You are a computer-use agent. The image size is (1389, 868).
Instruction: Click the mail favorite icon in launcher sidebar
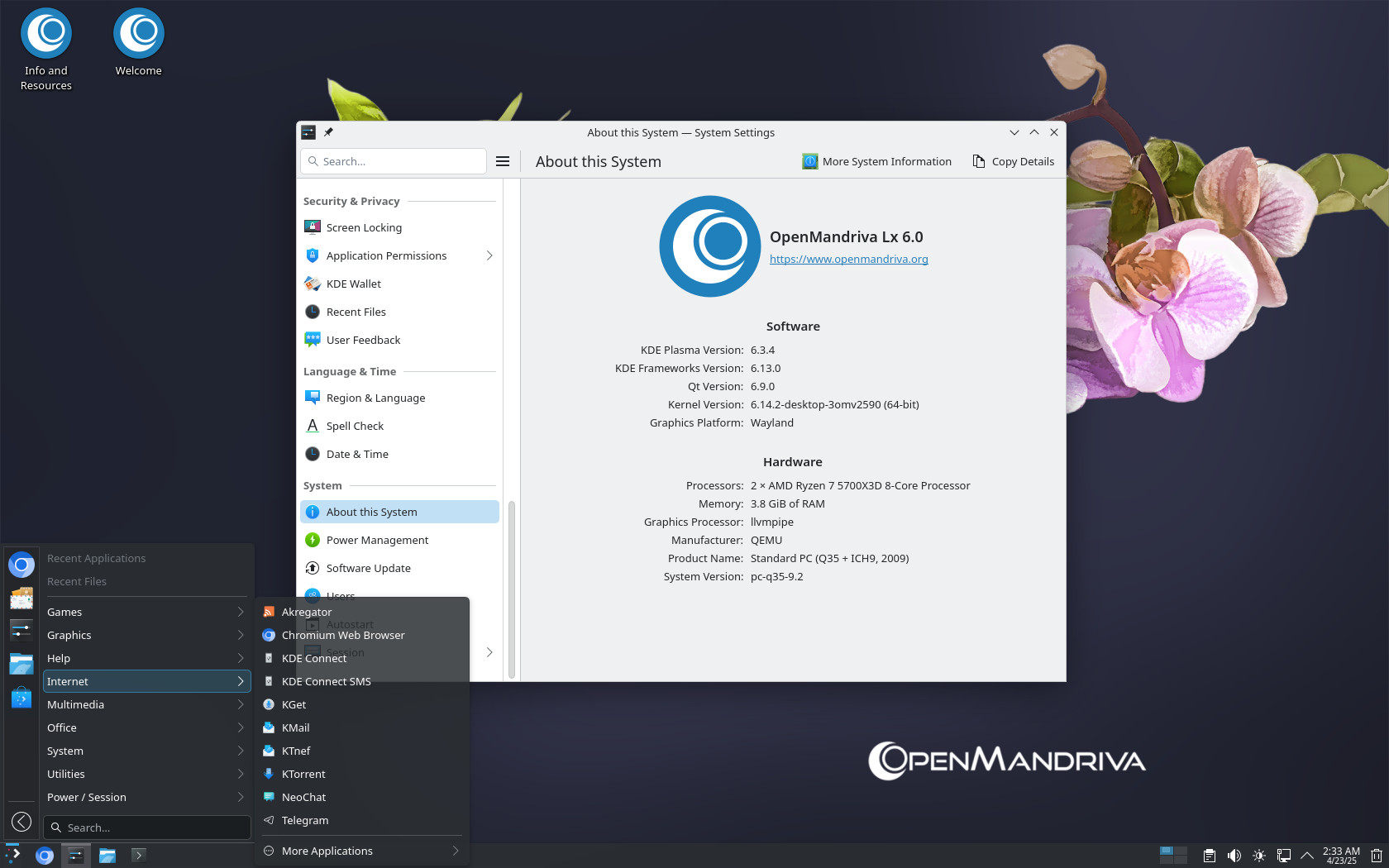(21, 598)
